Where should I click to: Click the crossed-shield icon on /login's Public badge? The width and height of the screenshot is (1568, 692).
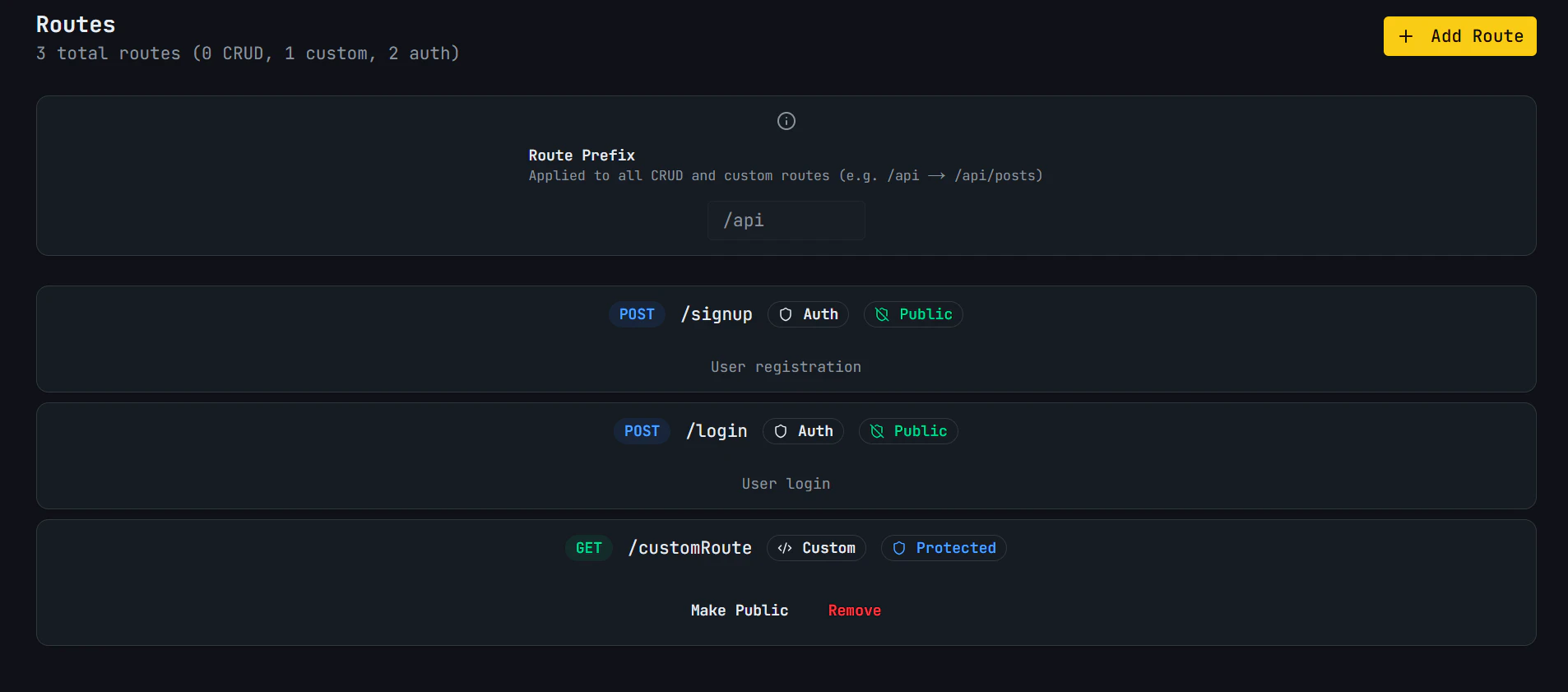876,431
